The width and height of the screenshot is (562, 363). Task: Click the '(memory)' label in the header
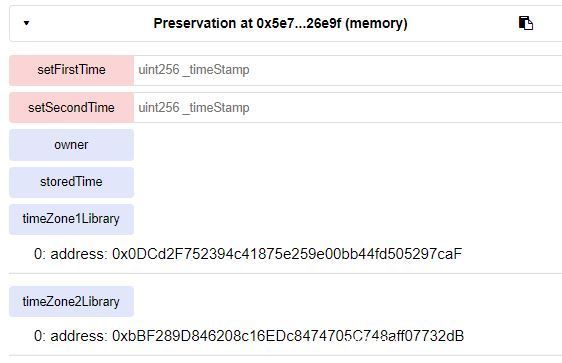click(376, 24)
